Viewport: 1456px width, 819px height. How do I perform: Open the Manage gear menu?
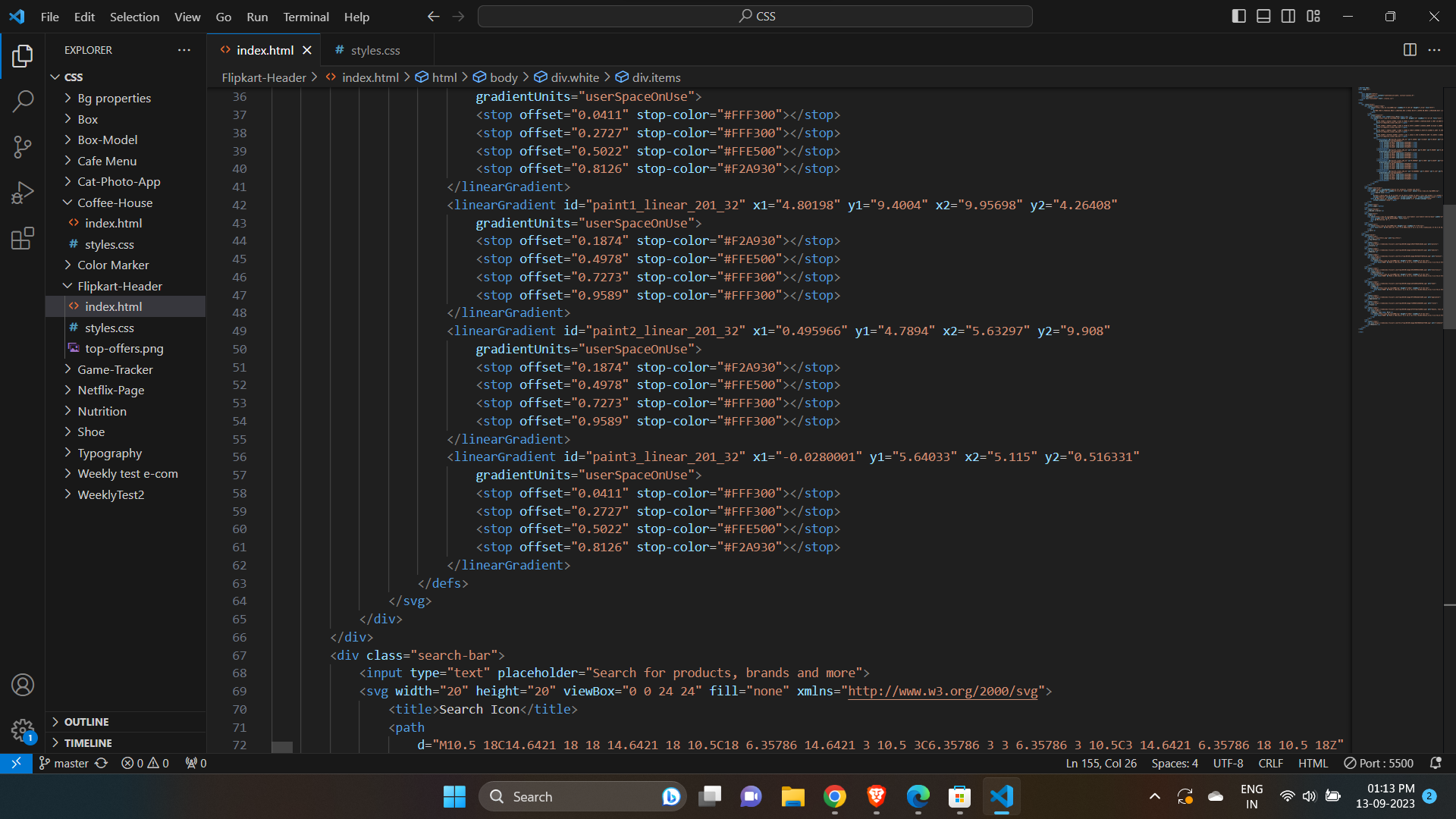[x=23, y=730]
